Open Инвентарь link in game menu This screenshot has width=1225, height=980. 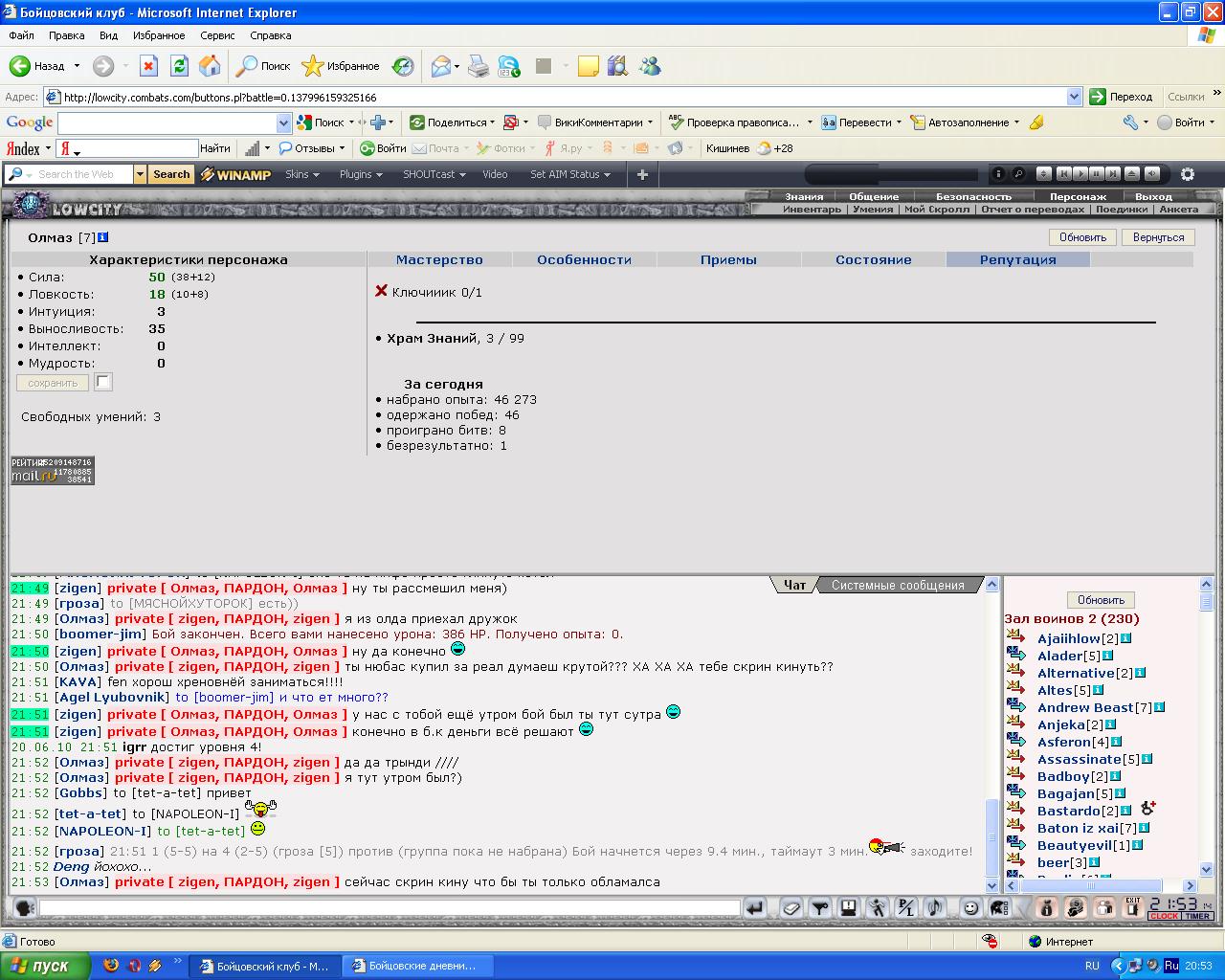(812, 209)
